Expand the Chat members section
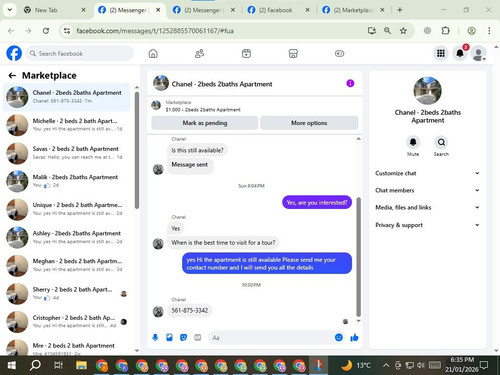The height and width of the screenshot is (375, 500). (427, 190)
